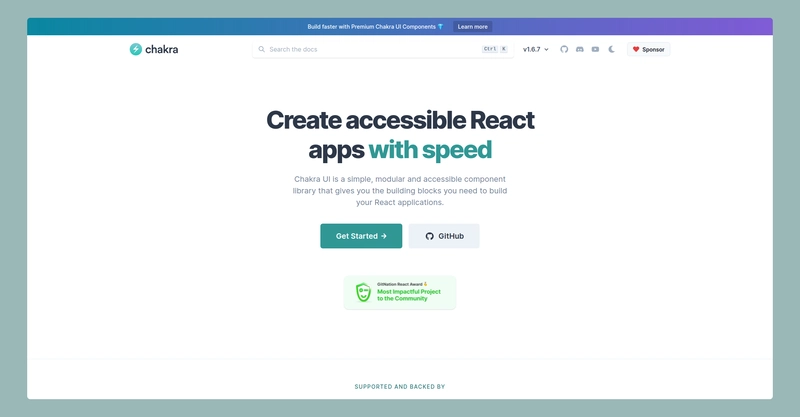
Task: Click the chevron beside the version number
Action: tap(546, 49)
